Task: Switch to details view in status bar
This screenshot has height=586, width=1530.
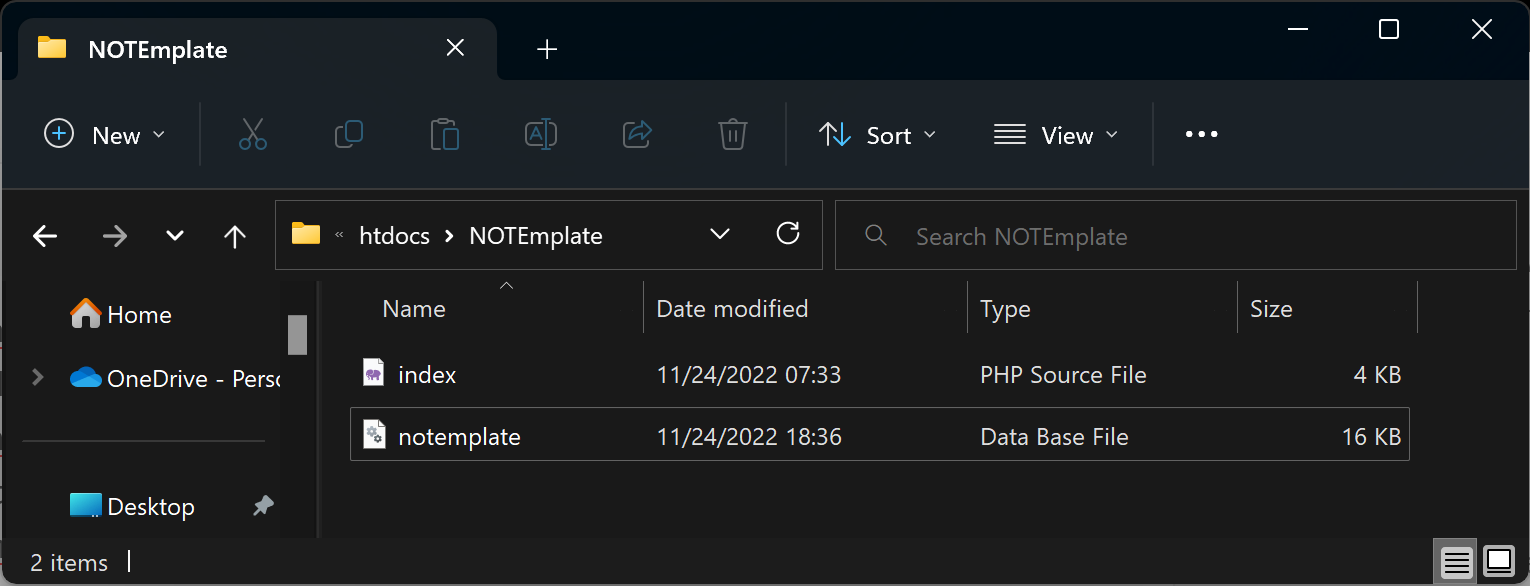Action: point(1455,561)
